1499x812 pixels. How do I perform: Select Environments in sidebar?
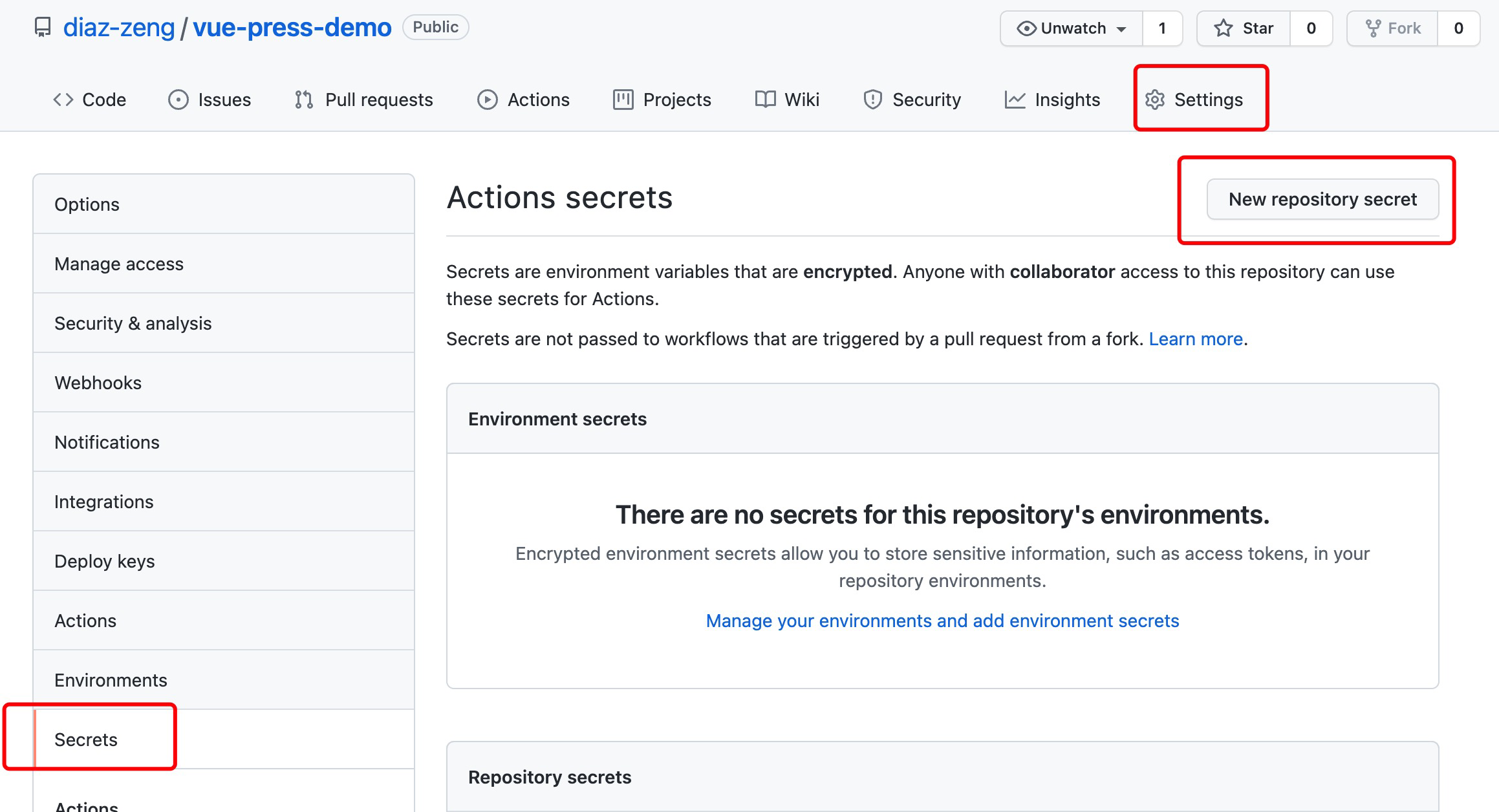coord(224,680)
